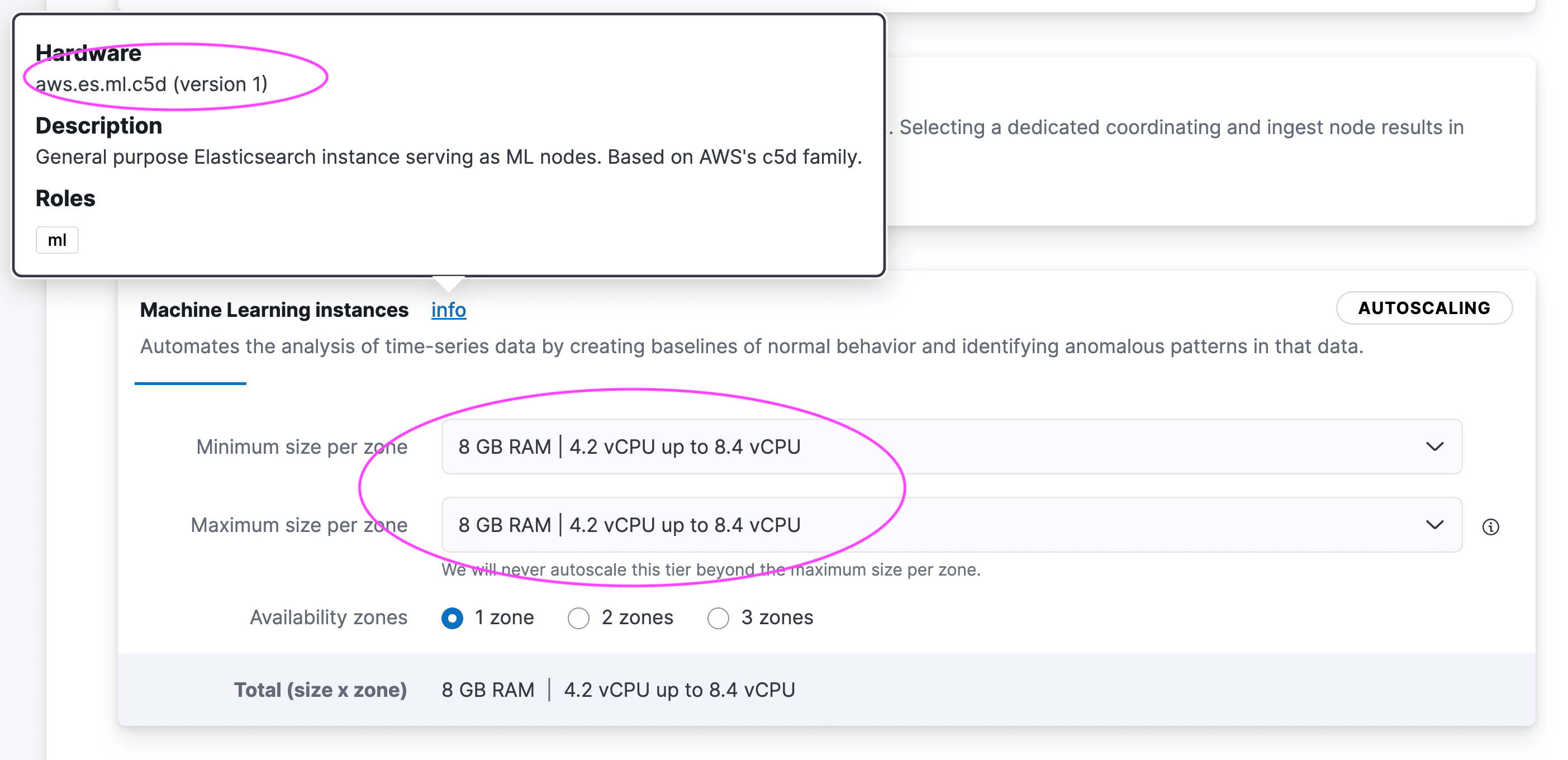This screenshot has width=1568, height=760.
Task: Open the info link next to Machine Learning instances
Action: [449, 310]
